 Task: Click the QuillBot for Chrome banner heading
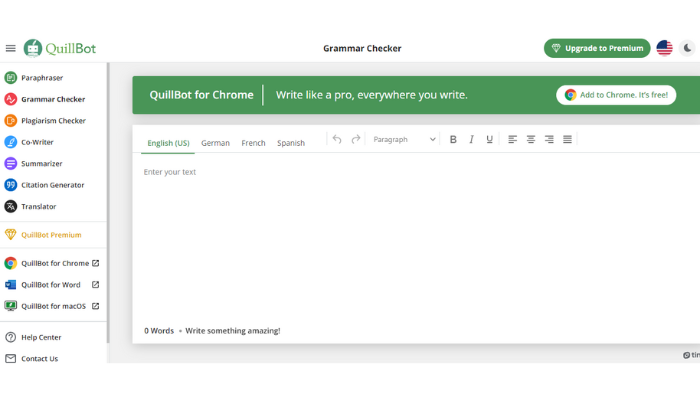pos(201,95)
